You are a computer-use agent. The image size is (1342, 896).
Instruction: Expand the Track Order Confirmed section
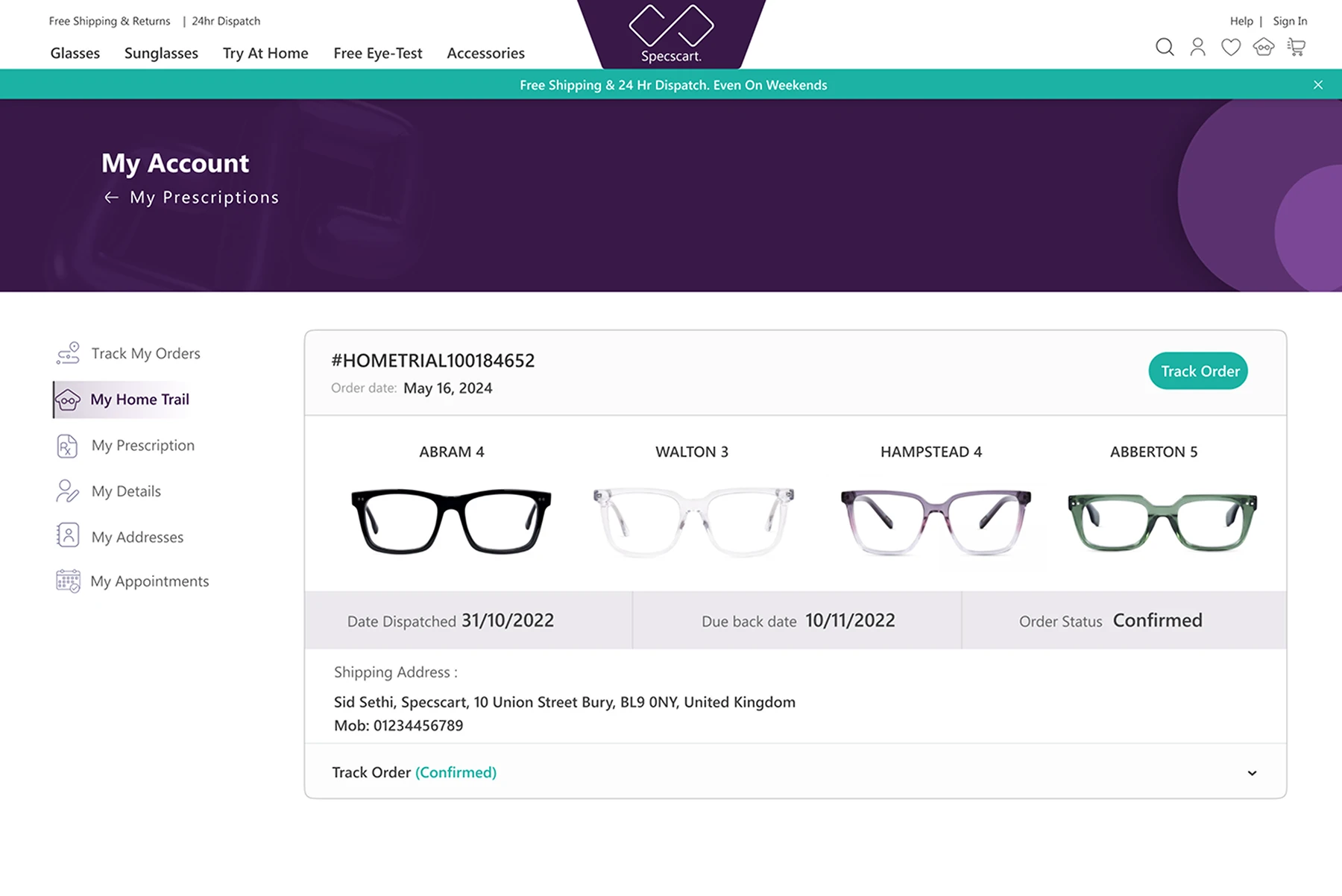click(1250, 773)
